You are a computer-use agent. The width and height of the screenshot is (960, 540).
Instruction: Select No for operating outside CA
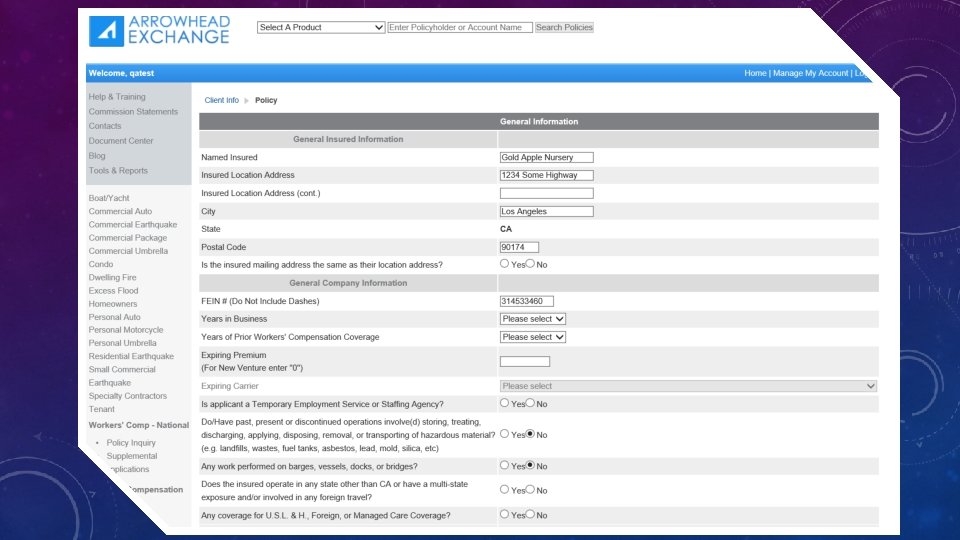coord(530,490)
